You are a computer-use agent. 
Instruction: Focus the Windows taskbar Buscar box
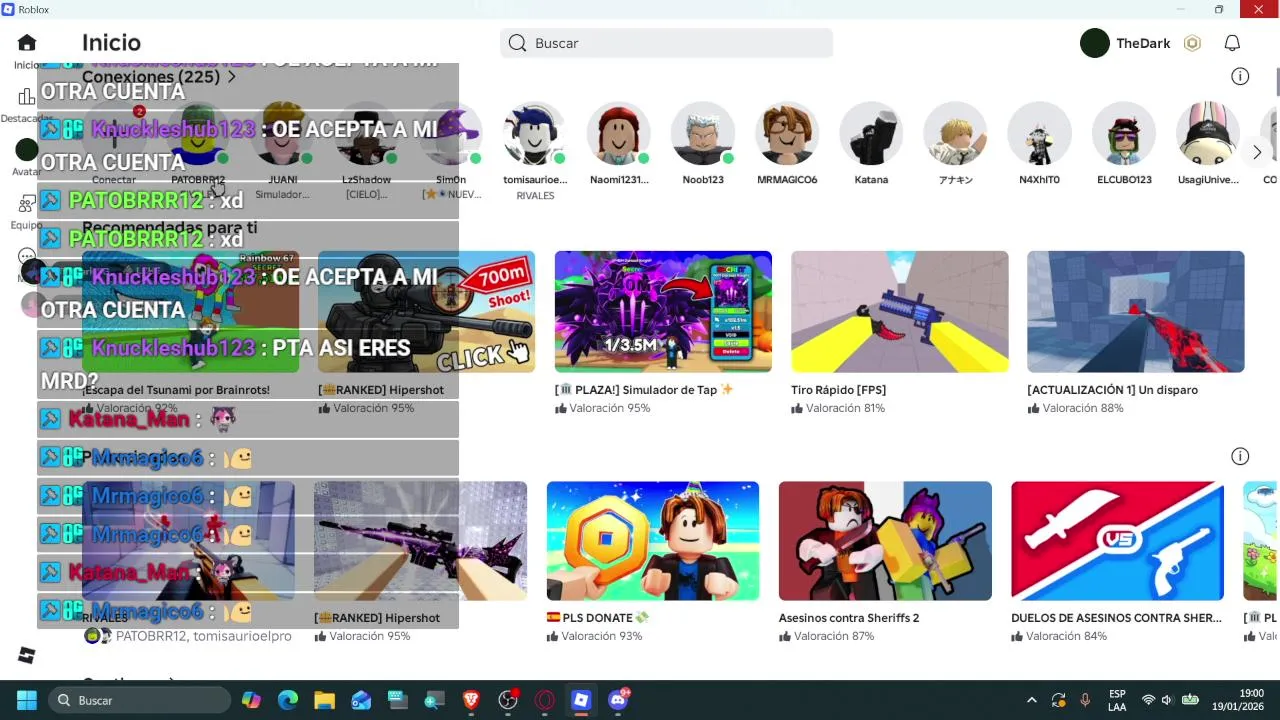[139, 700]
